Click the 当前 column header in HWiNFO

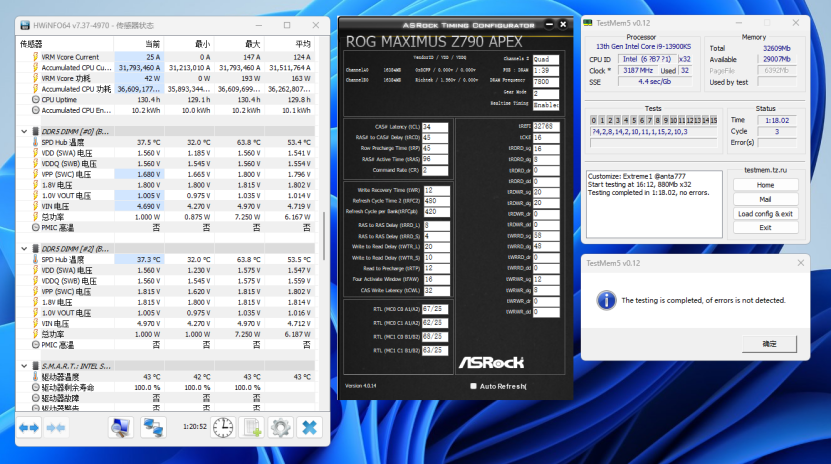pos(139,44)
